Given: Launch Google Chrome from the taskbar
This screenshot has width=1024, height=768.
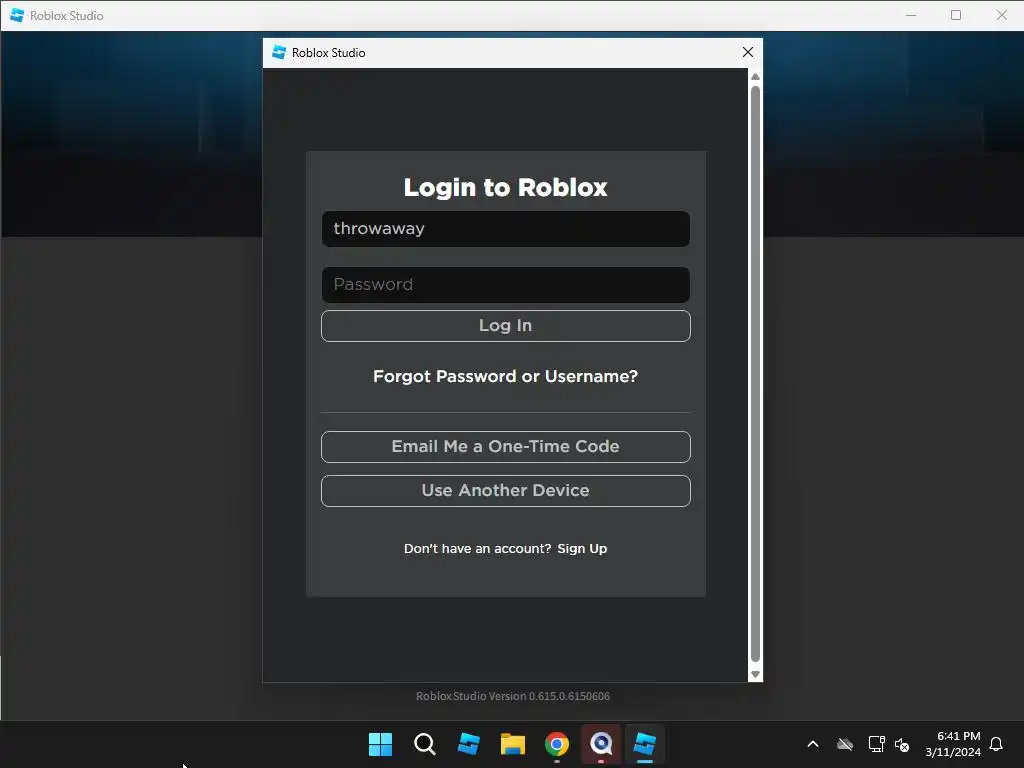Looking at the screenshot, I should [x=557, y=744].
